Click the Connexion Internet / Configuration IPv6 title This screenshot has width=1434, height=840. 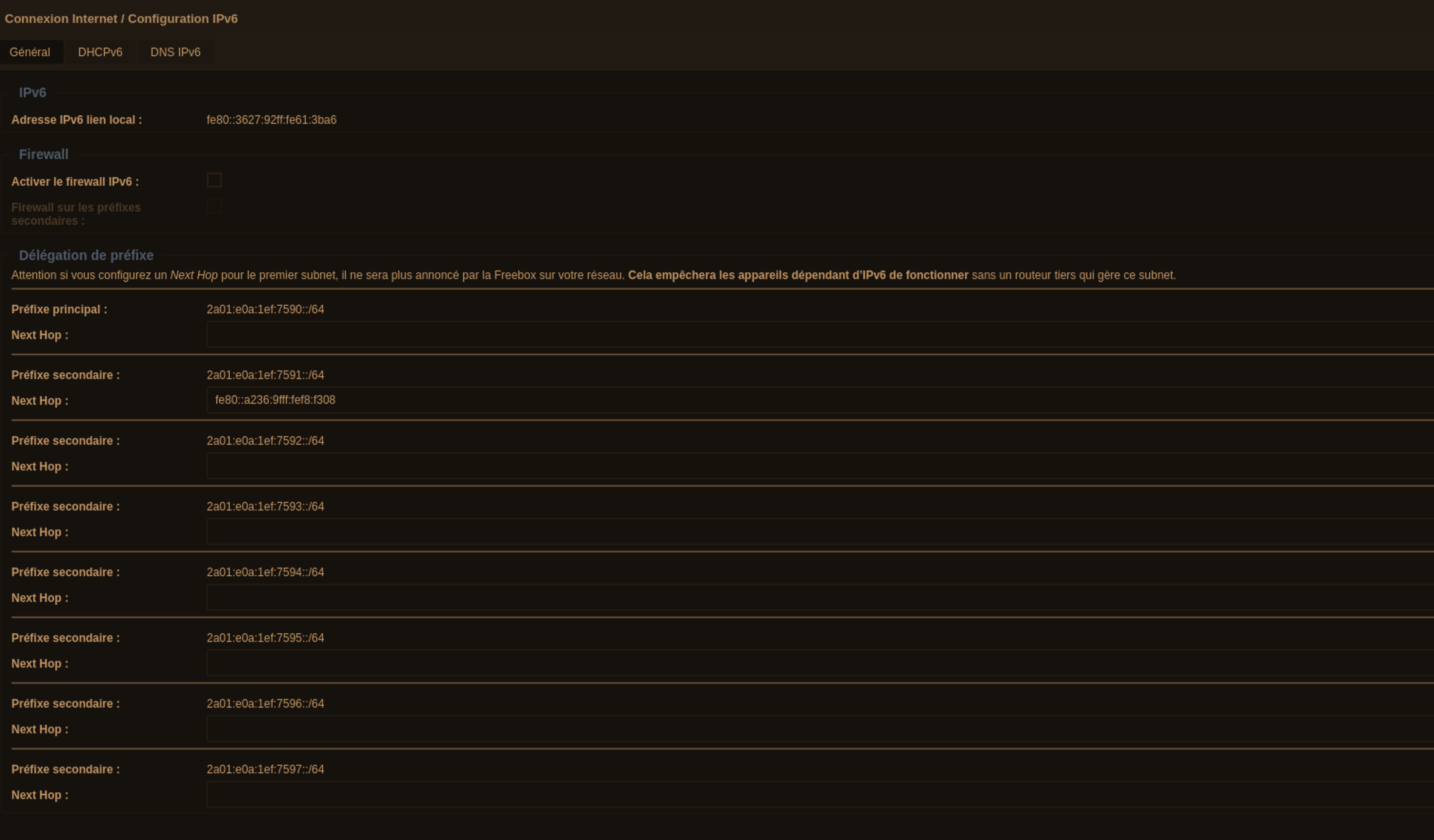coord(121,19)
